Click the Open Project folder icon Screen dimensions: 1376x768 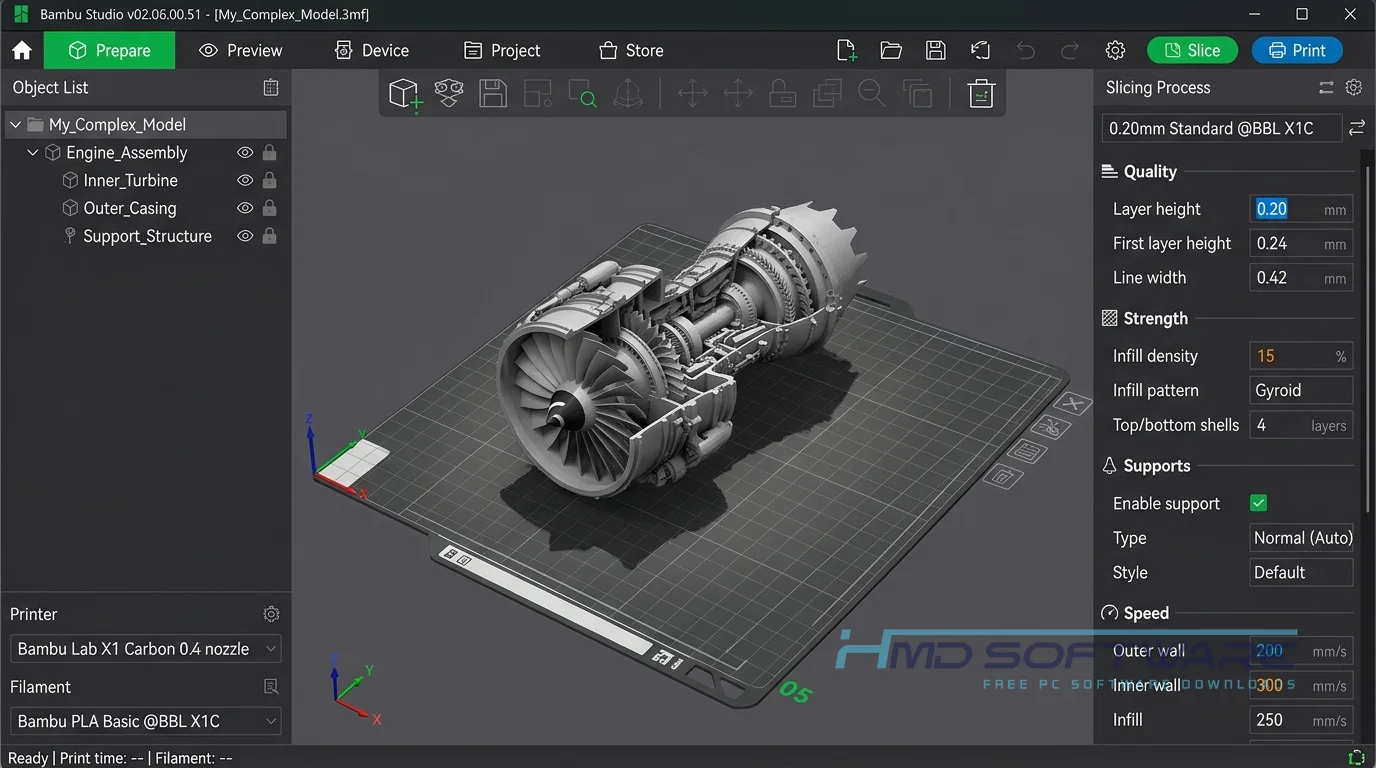coord(891,50)
